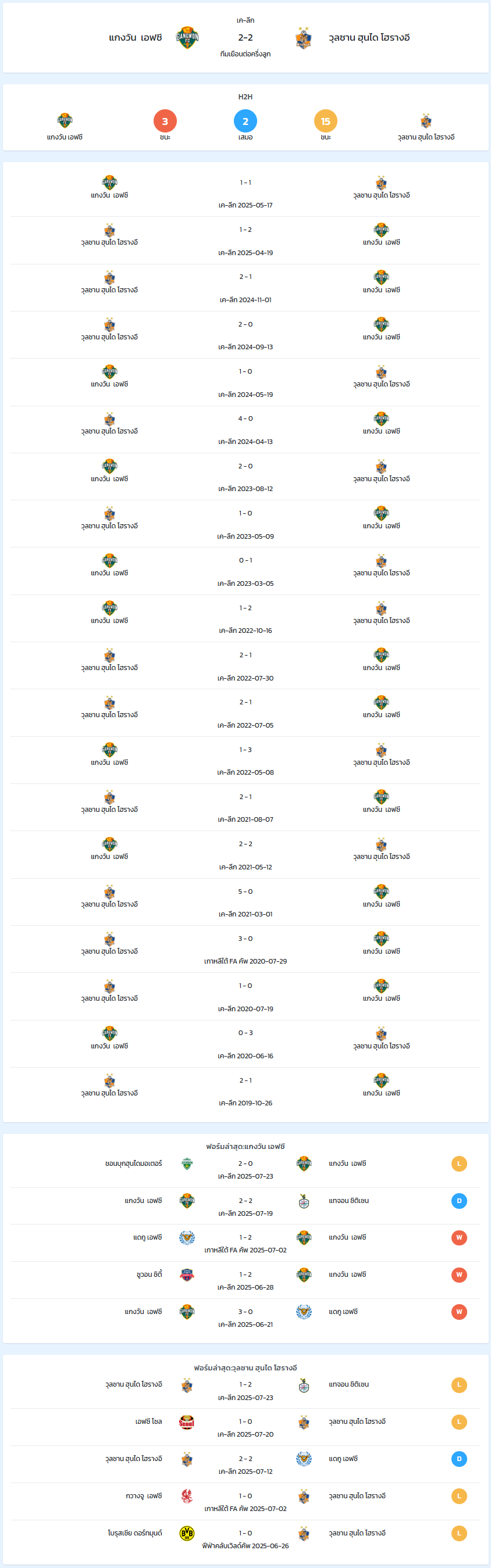Click the yellow 15 wins badge in H2H

pyautogui.click(x=326, y=121)
